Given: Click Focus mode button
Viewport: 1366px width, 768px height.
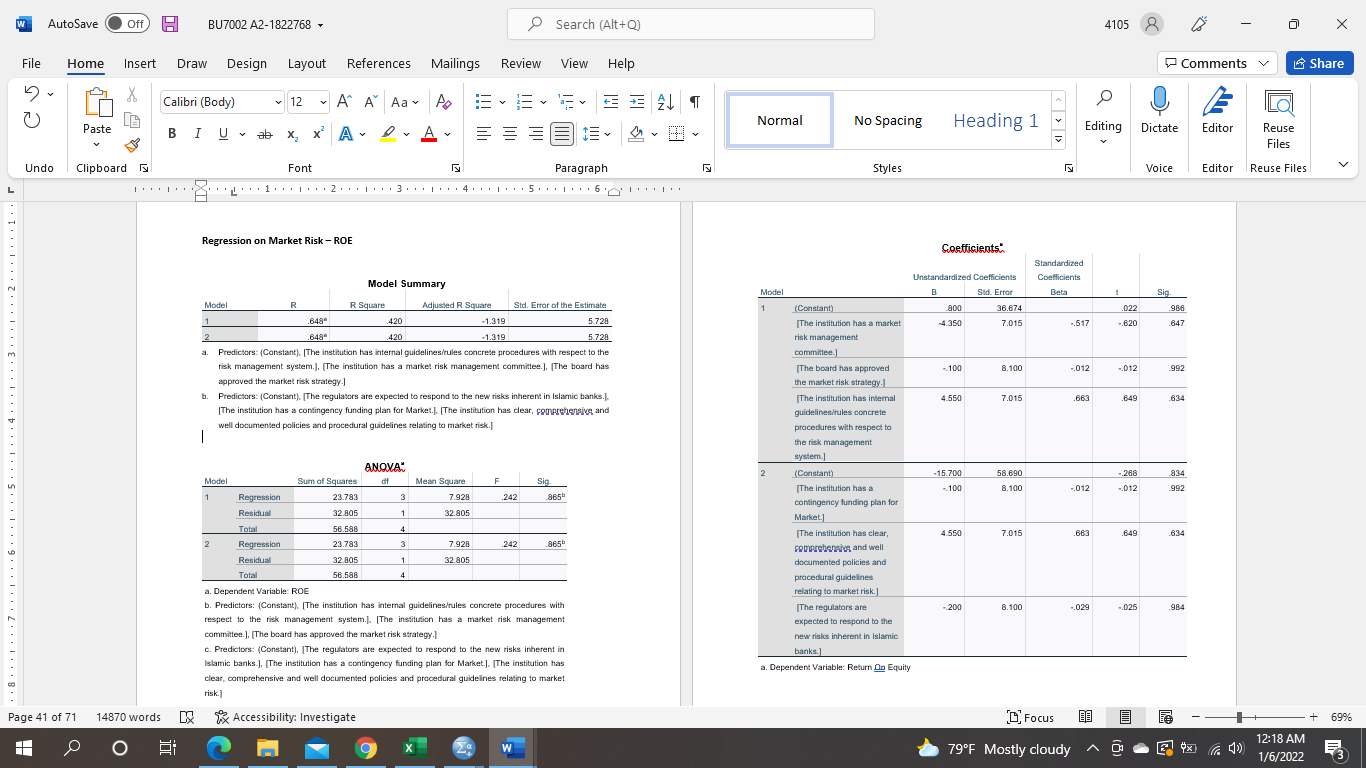Looking at the screenshot, I should [1031, 717].
